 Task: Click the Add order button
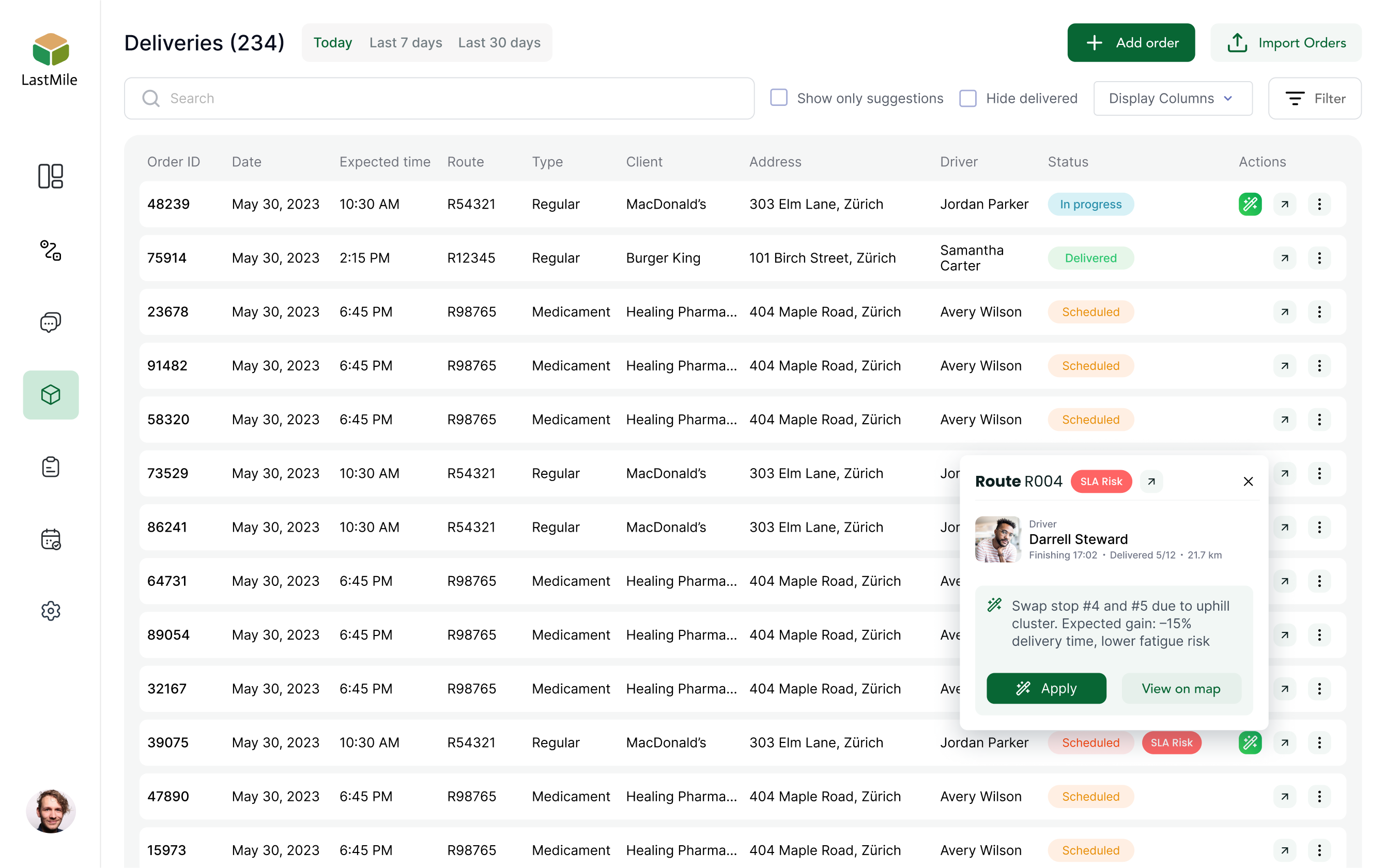[x=1131, y=43]
